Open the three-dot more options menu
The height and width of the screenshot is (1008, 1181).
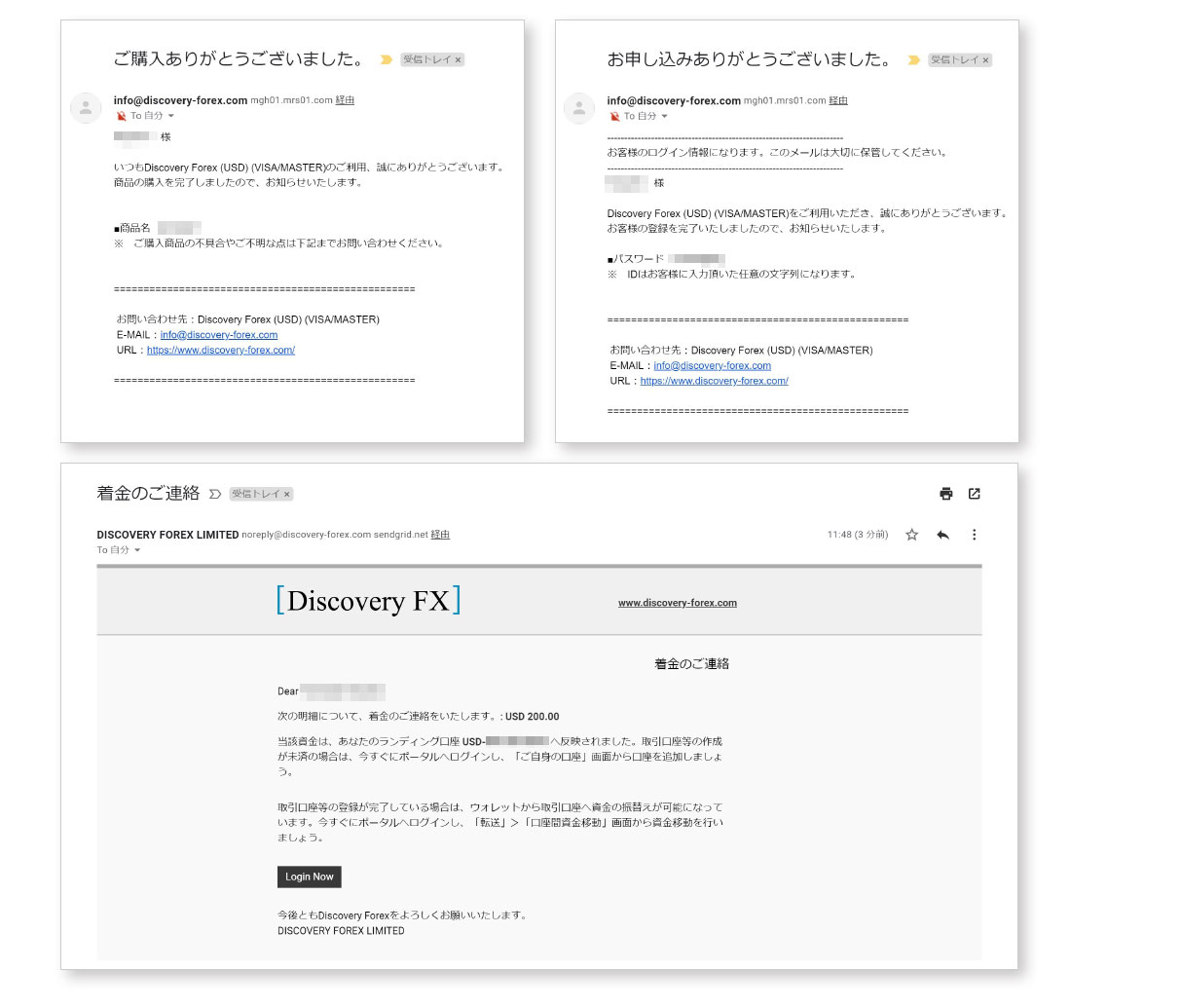(974, 535)
